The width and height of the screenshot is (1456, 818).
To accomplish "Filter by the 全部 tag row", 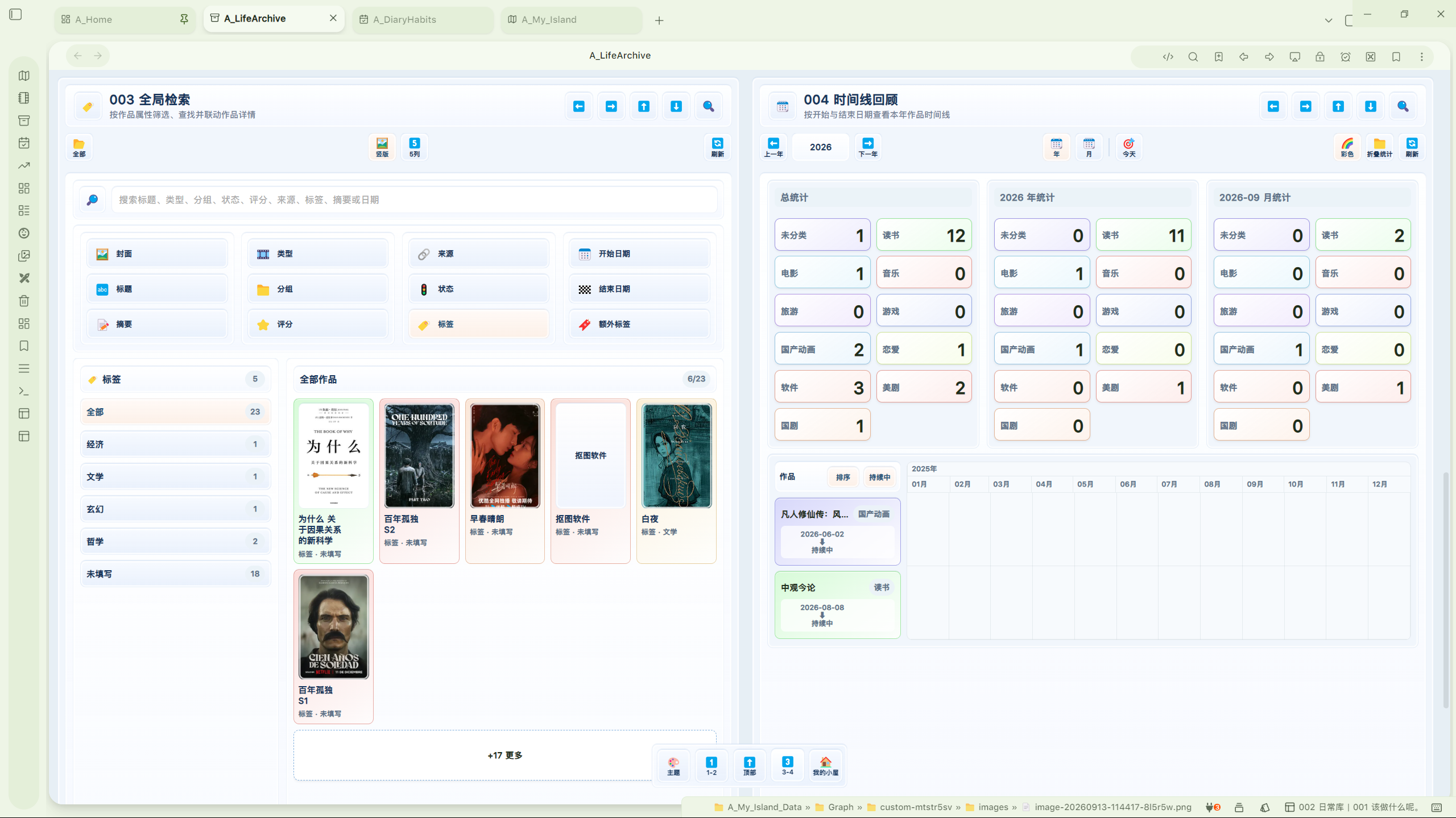I will 175,412.
